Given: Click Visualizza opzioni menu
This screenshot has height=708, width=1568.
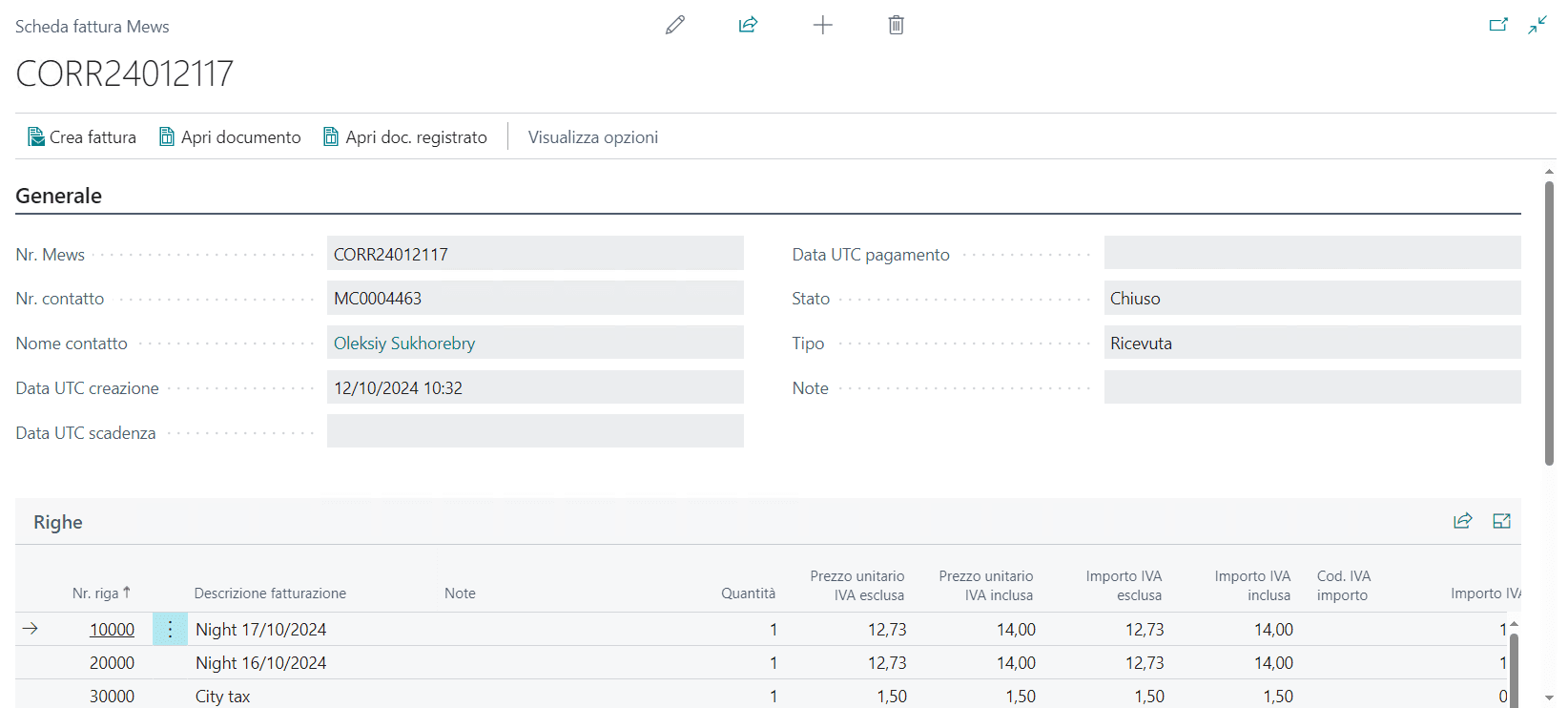Looking at the screenshot, I should pyautogui.click(x=592, y=137).
